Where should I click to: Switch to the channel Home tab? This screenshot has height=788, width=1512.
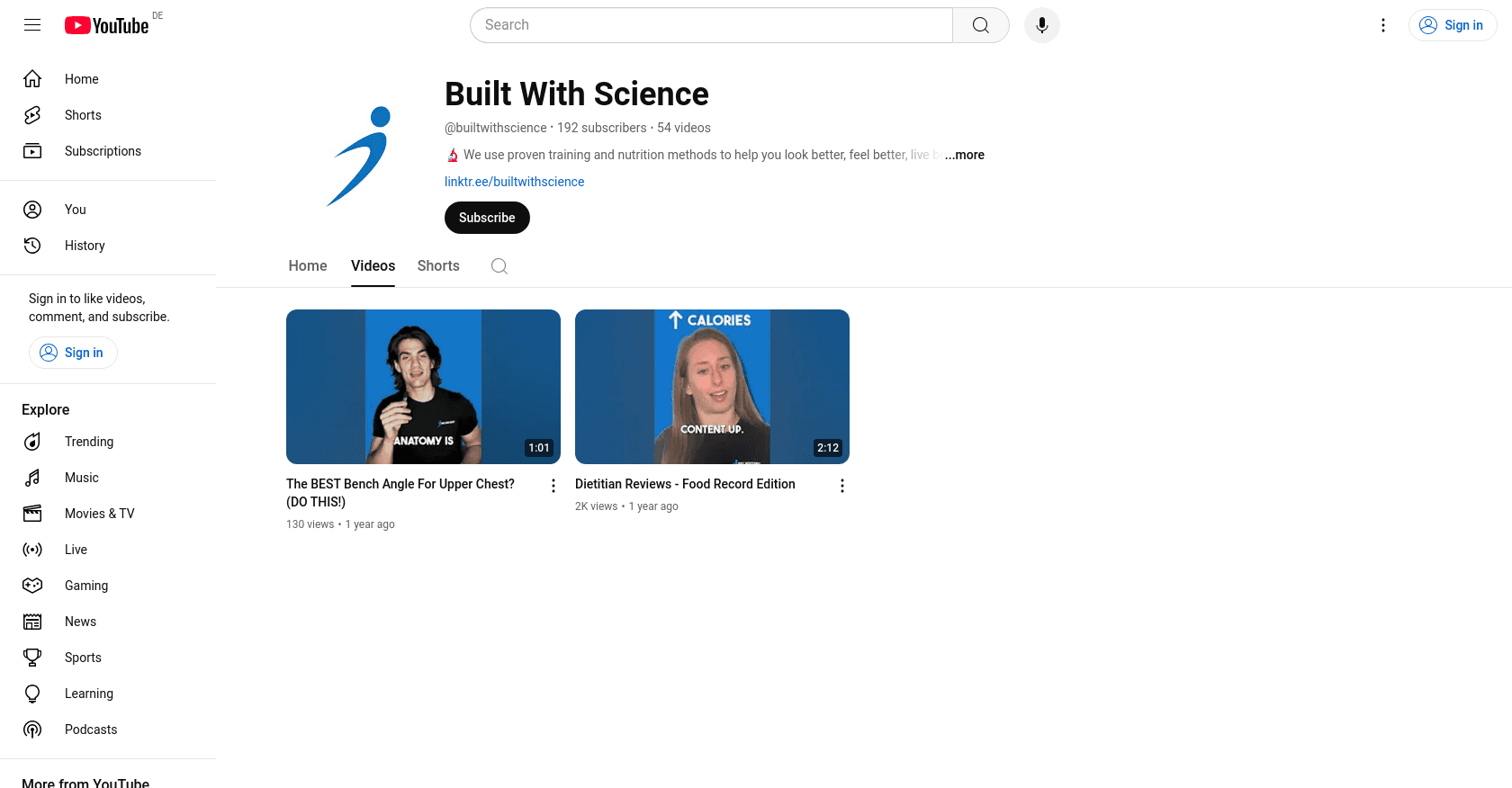coord(308,266)
